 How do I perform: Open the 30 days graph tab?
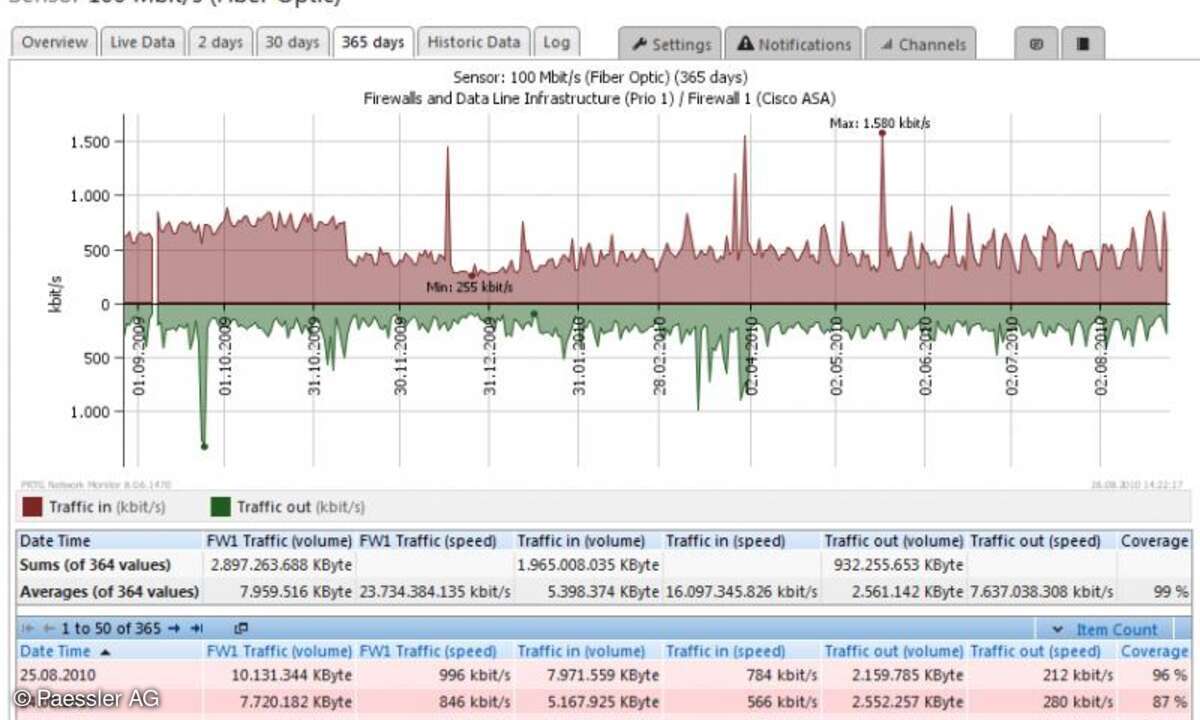click(x=292, y=43)
